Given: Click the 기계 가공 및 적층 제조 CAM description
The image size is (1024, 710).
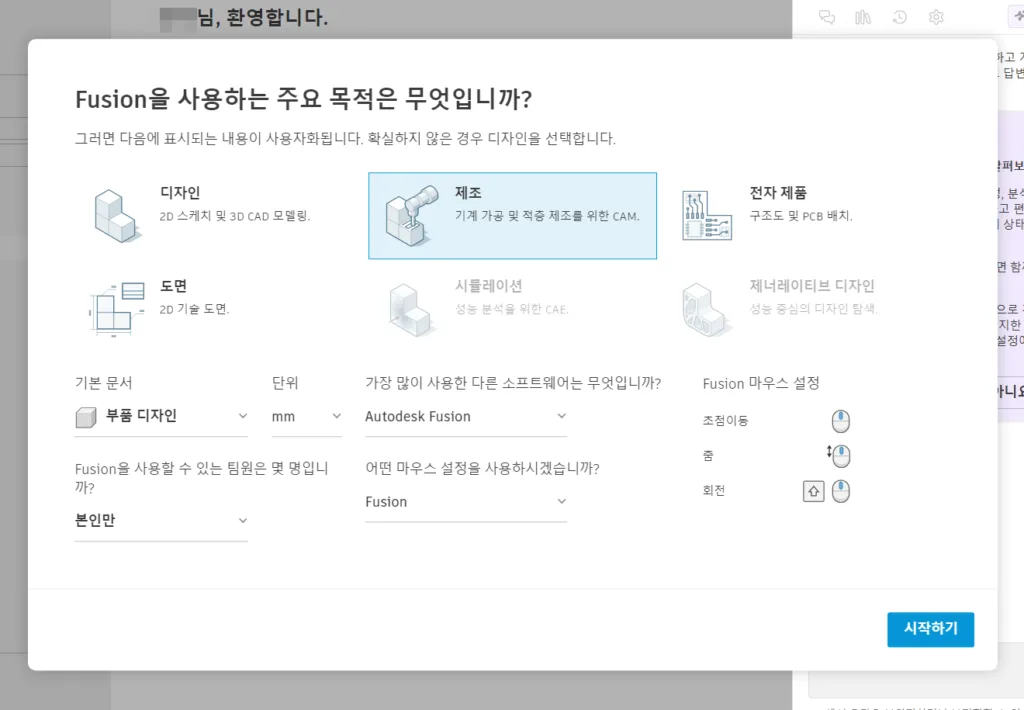Looking at the screenshot, I should click(547, 216).
